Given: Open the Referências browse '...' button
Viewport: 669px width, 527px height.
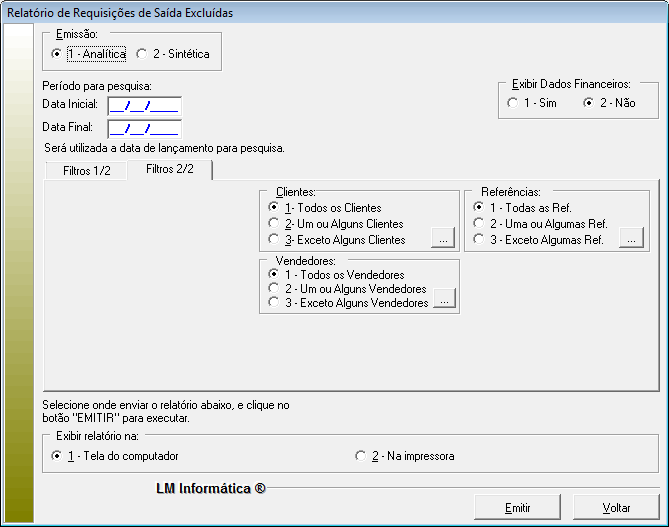Looking at the screenshot, I should click(x=629, y=238).
